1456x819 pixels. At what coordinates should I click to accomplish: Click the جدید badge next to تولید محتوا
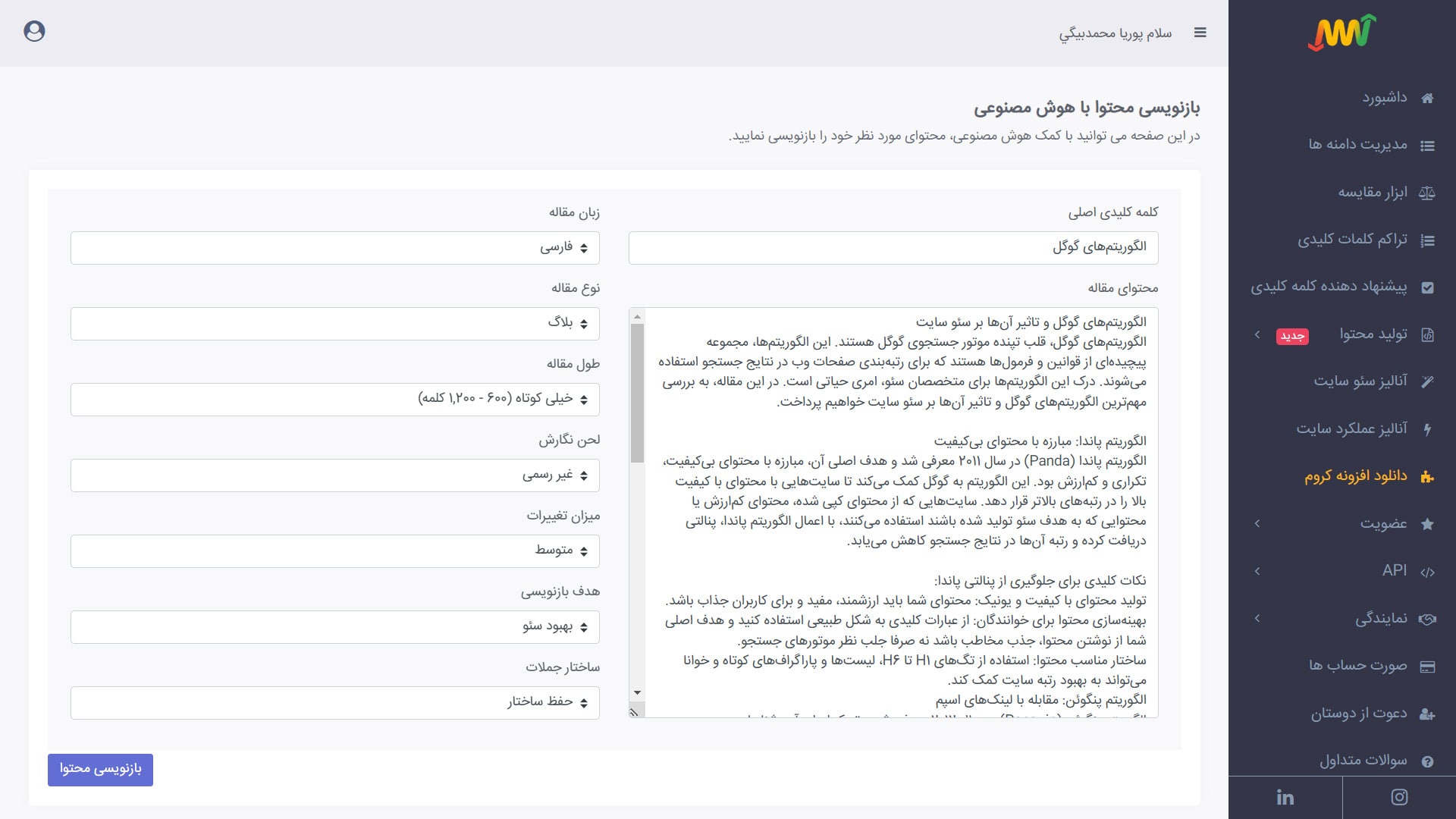click(x=1292, y=336)
